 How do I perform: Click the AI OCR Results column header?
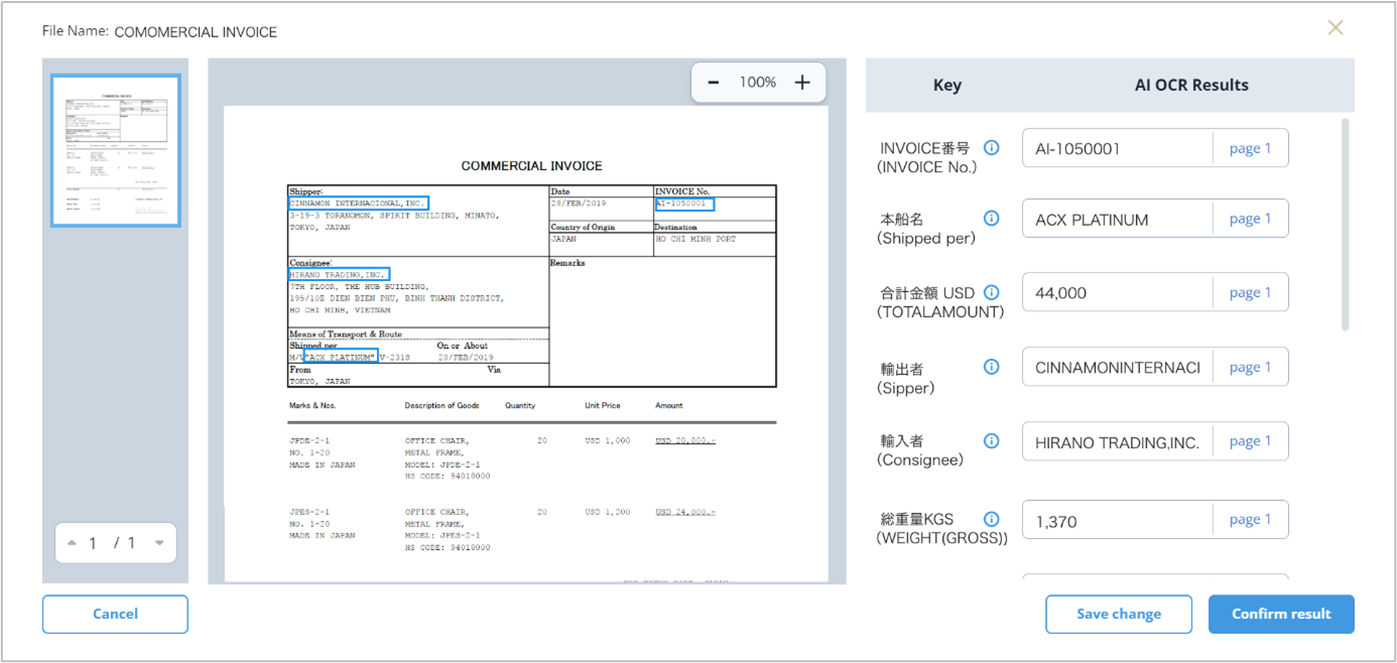[1191, 85]
